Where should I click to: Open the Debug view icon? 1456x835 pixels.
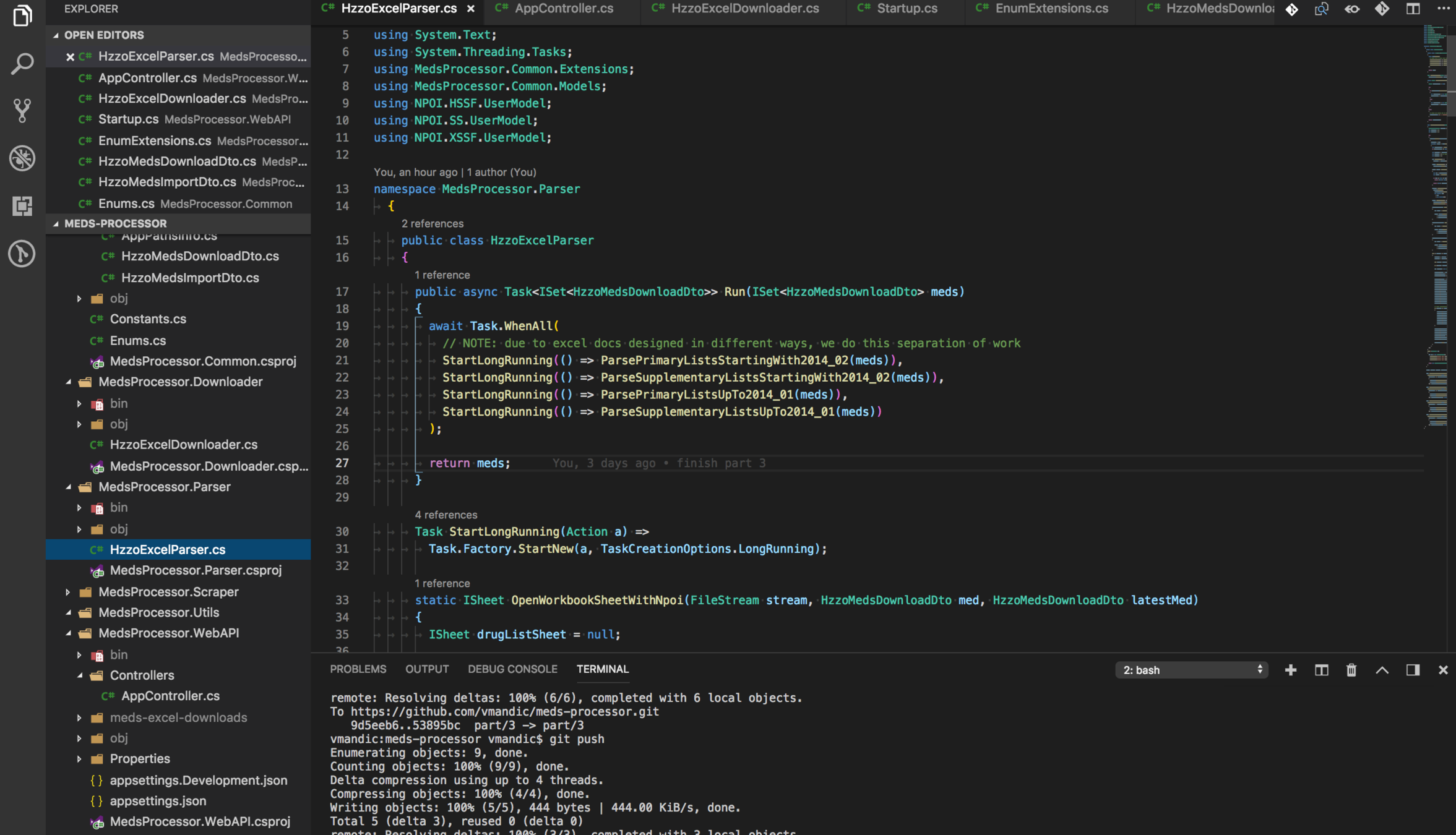22,158
